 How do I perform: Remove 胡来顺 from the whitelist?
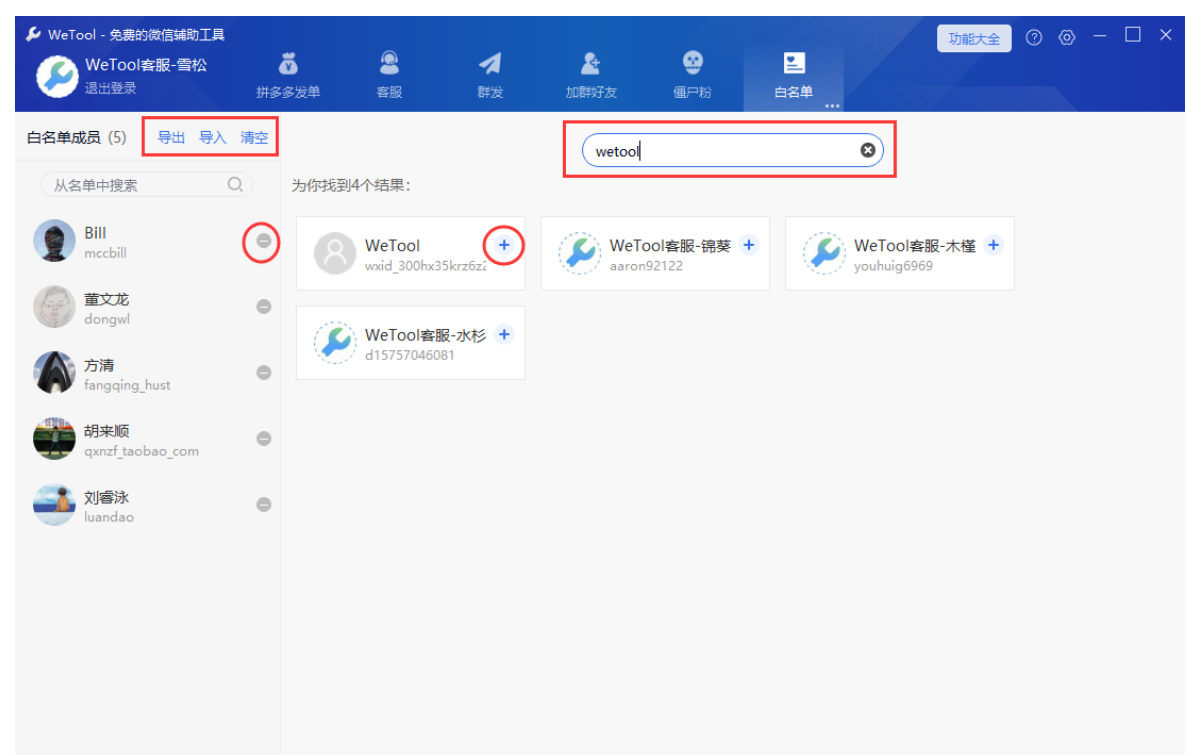pyautogui.click(x=264, y=438)
